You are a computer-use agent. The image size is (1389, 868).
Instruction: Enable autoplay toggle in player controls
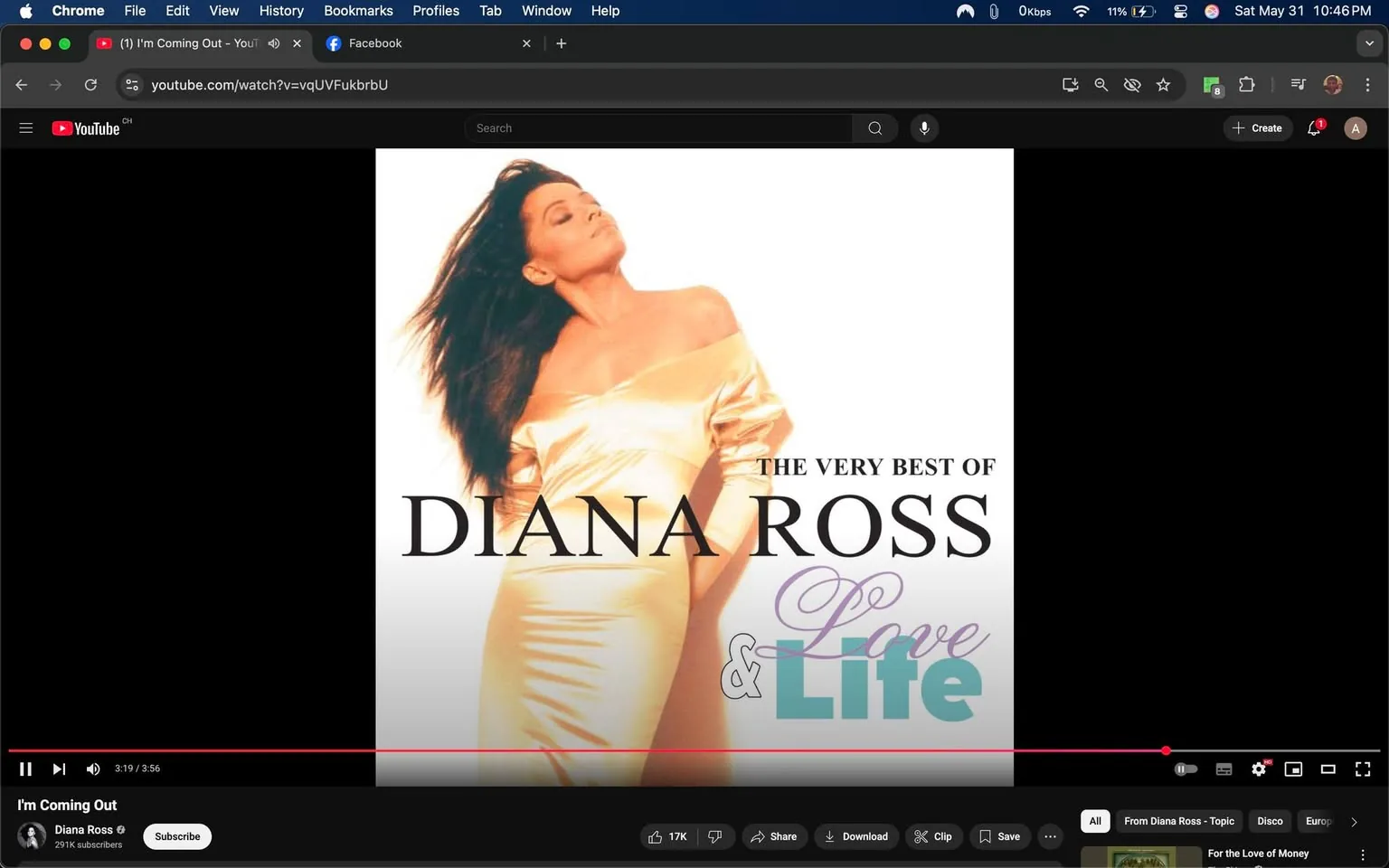click(x=1186, y=769)
